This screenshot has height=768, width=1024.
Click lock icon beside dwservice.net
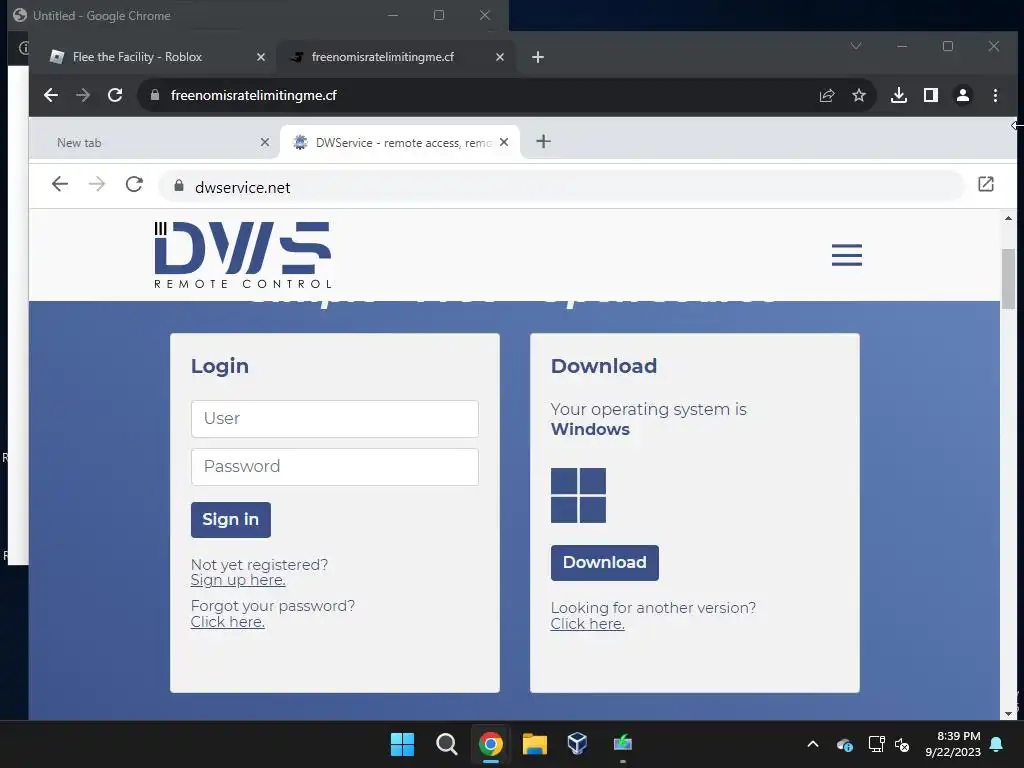pos(179,187)
